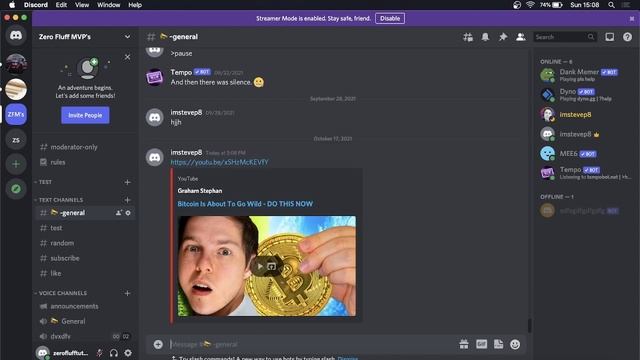Viewport: 640px width, 360px height.
Task: Show pinned messages pin icon
Action: coord(503,37)
